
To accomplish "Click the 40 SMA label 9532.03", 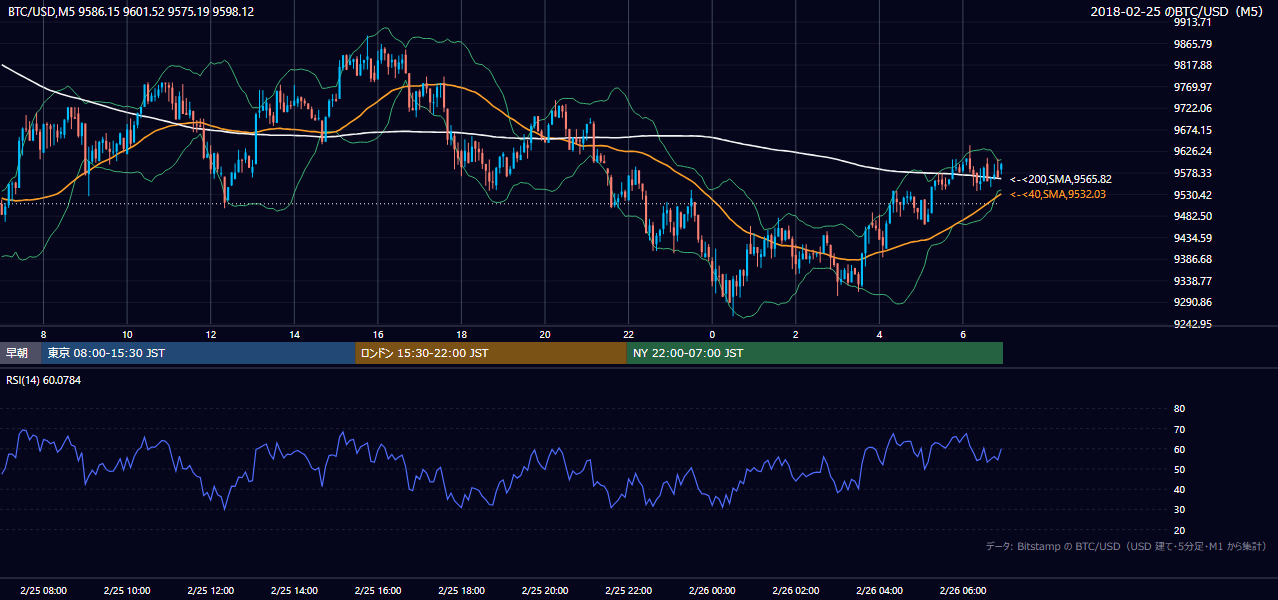I will (x=1058, y=194).
